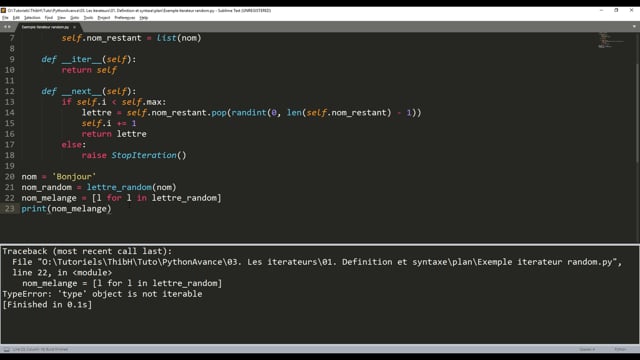Screen dimensions: 640x360
Task: Open the Preferences menu
Action: point(124,18)
